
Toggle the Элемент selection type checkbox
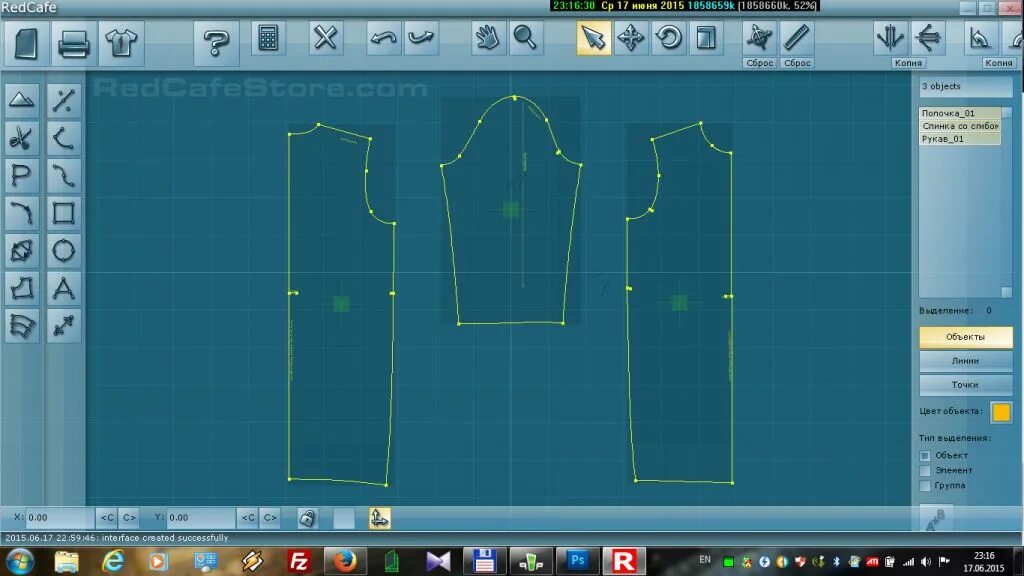[x=925, y=471]
